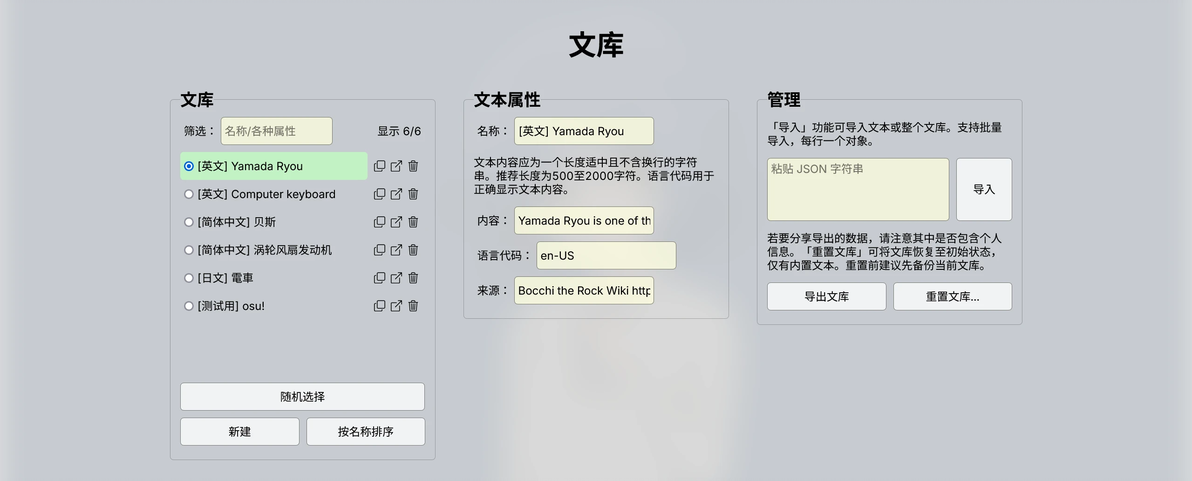Viewport: 1192px width, 481px height.
Task: Duplicate the Computer keyboard entry
Action: pyautogui.click(x=379, y=195)
